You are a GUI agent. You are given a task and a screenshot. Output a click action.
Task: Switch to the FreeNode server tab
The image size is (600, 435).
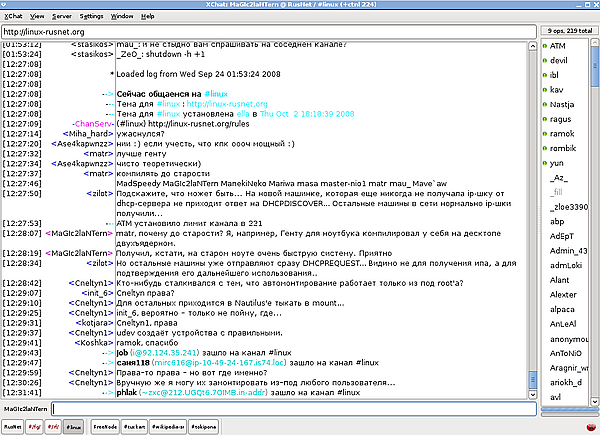click(x=104, y=425)
